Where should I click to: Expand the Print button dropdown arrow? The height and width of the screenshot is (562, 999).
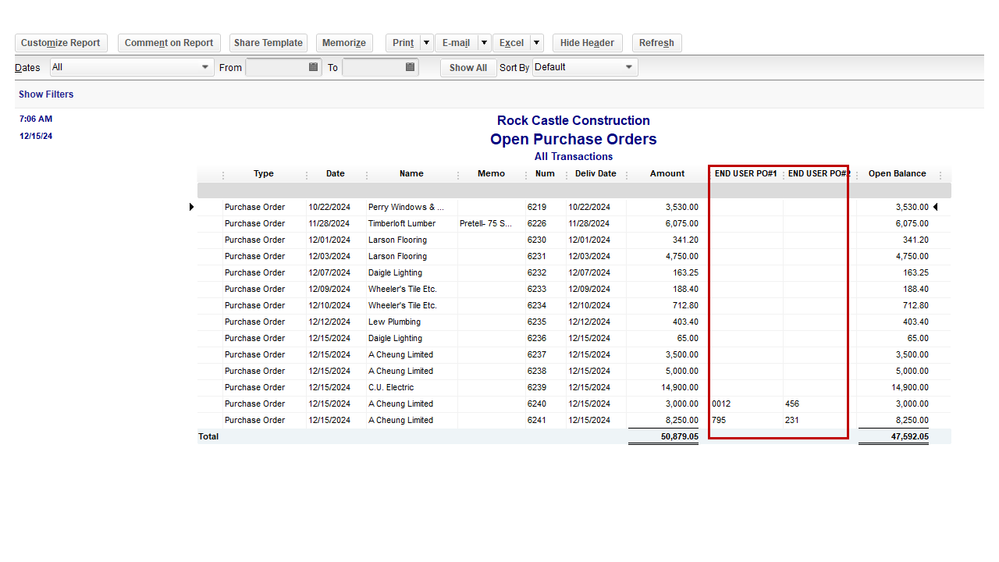[x=426, y=43]
